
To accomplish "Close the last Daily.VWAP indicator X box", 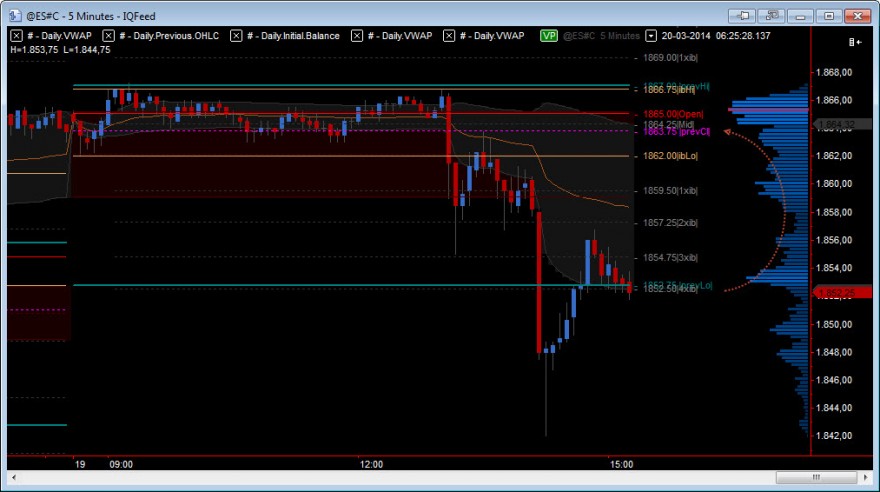I will 448,35.
